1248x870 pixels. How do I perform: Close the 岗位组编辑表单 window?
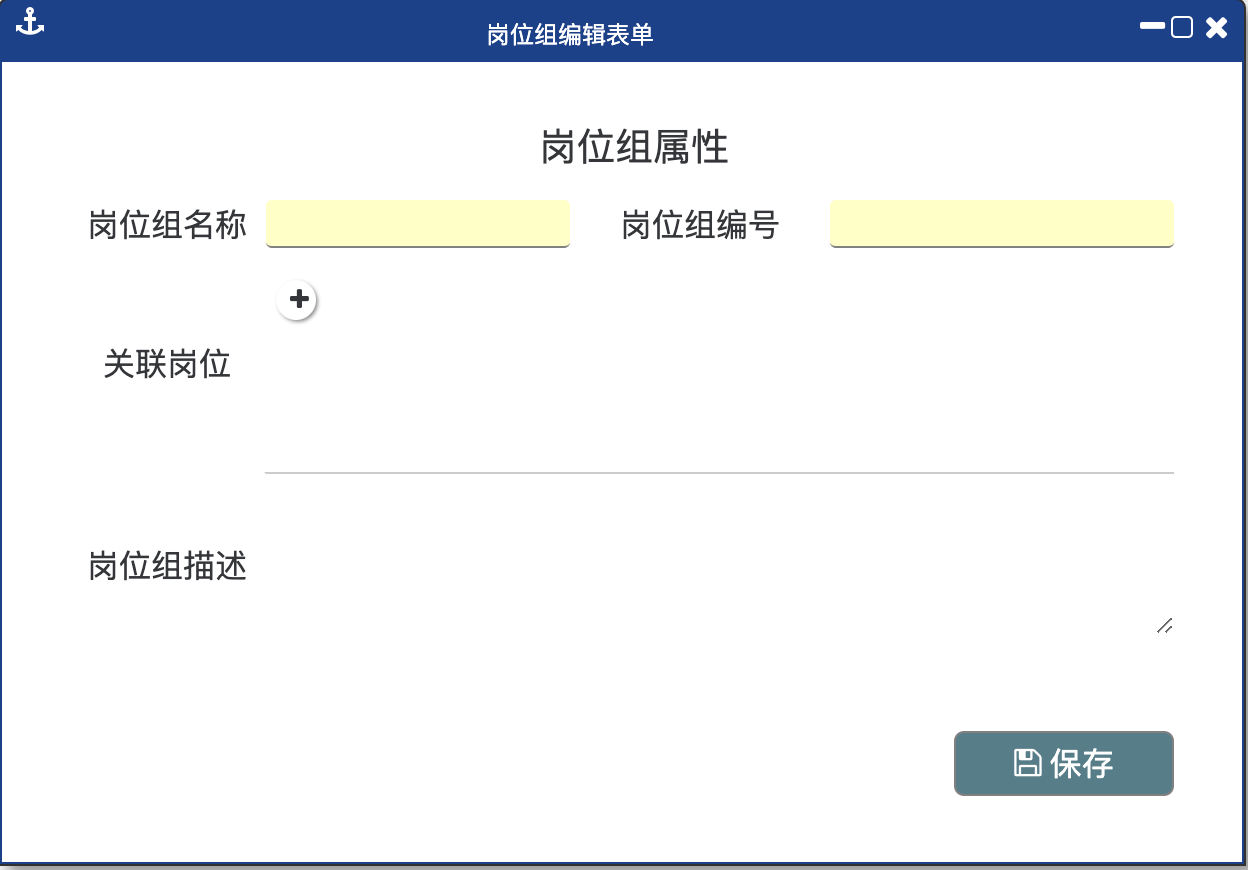[x=1216, y=27]
